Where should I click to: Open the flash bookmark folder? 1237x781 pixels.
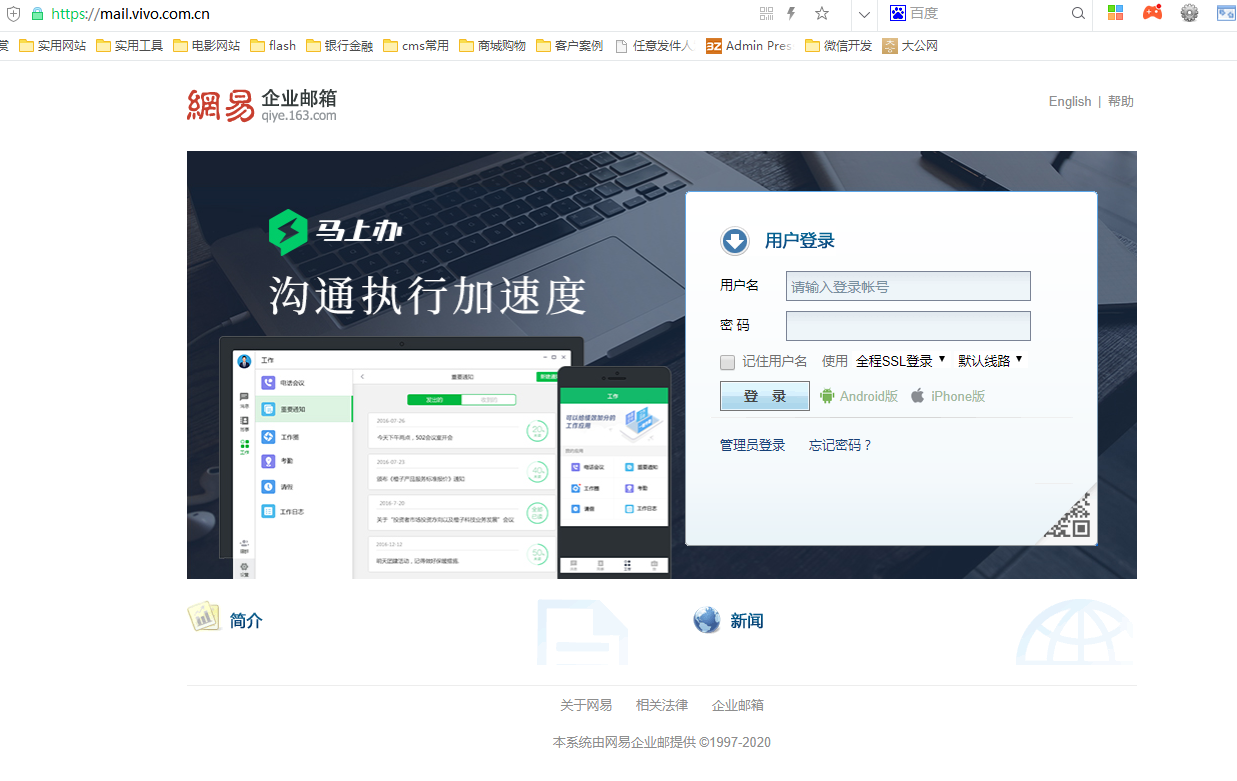click(x=273, y=45)
